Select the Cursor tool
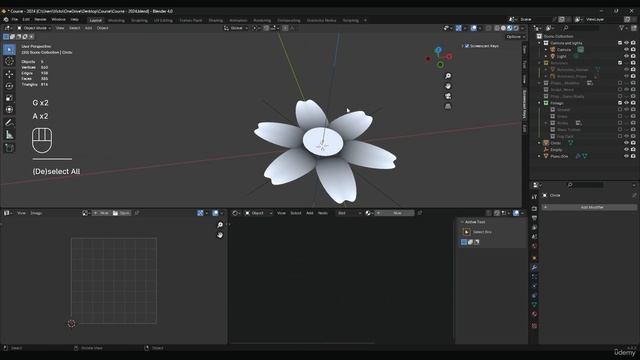This screenshot has height=360, width=640. (x=9, y=61)
